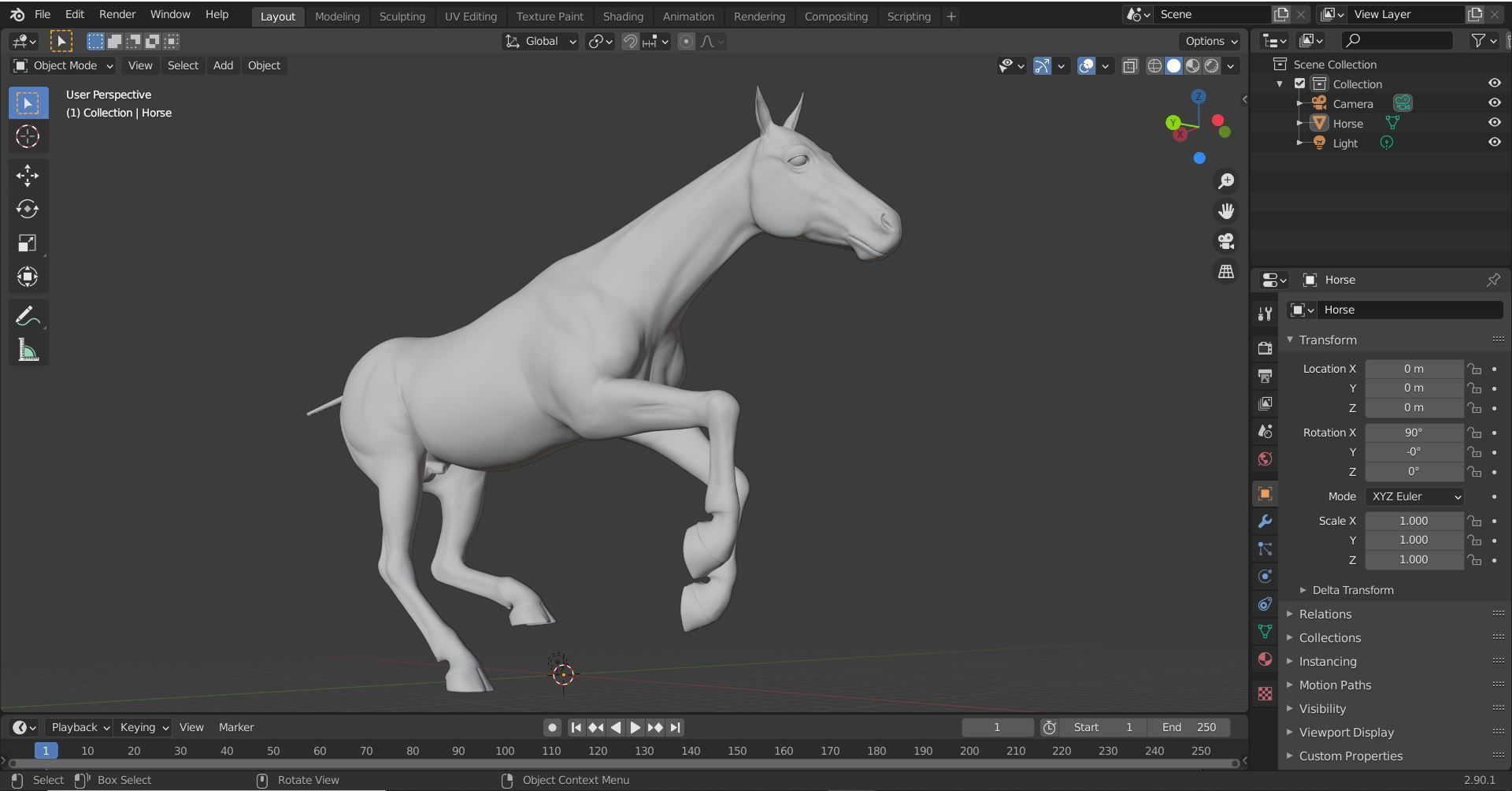Switch to the Sculpting workspace tab

[x=402, y=16]
